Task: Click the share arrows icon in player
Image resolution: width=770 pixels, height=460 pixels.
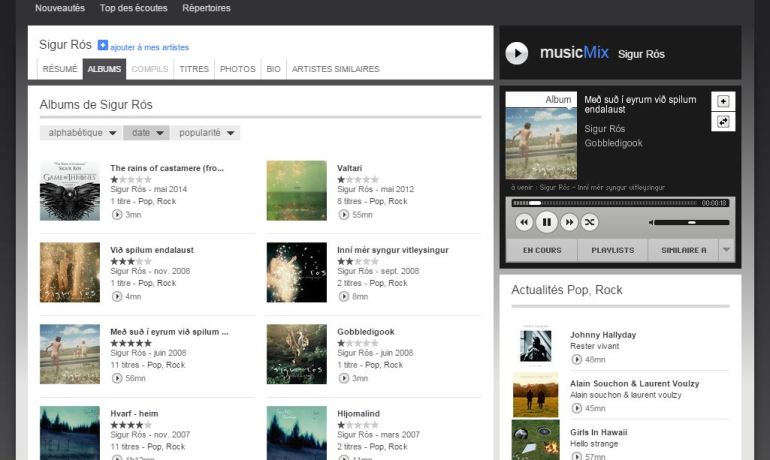Action: (723, 122)
